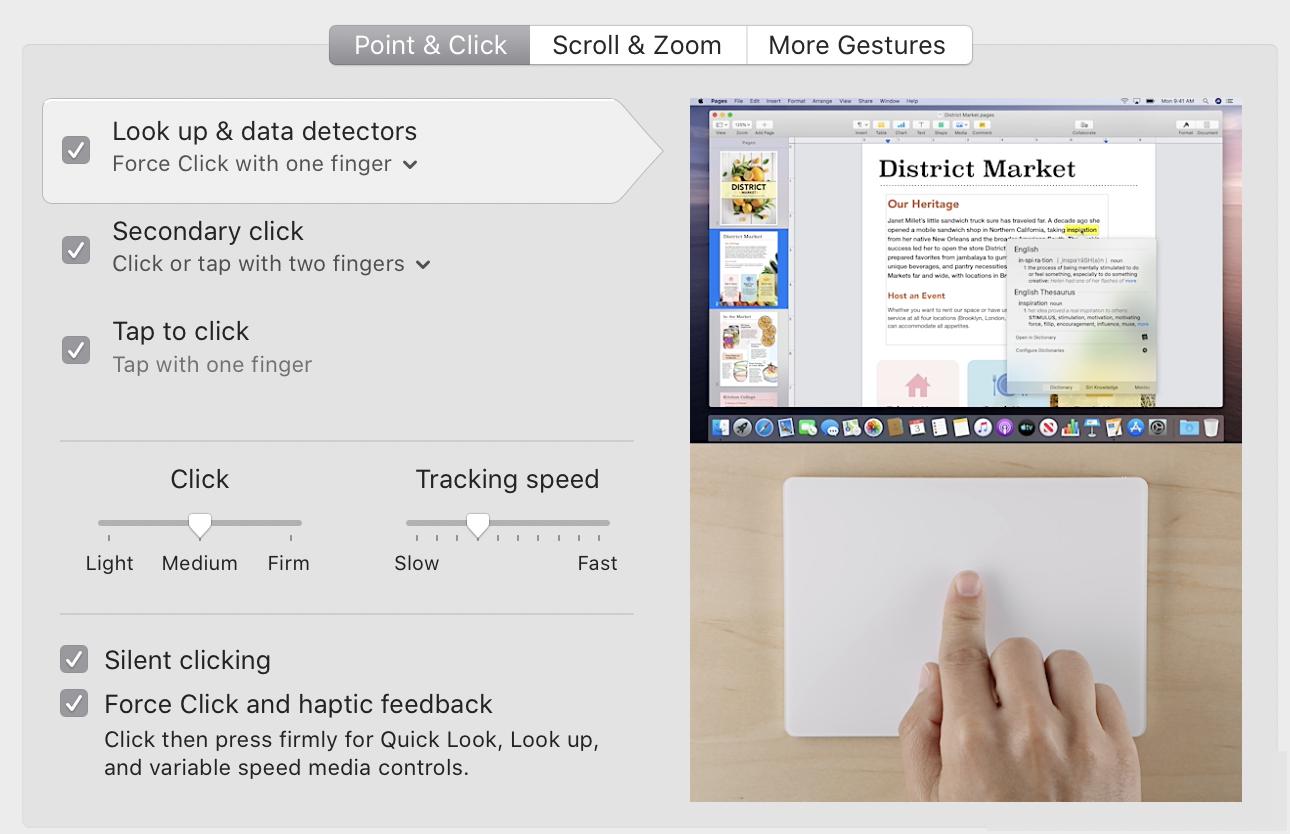Disable the Tap to click checkbox
The height and width of the screenshot is (834, 1290).
point(76,350)
